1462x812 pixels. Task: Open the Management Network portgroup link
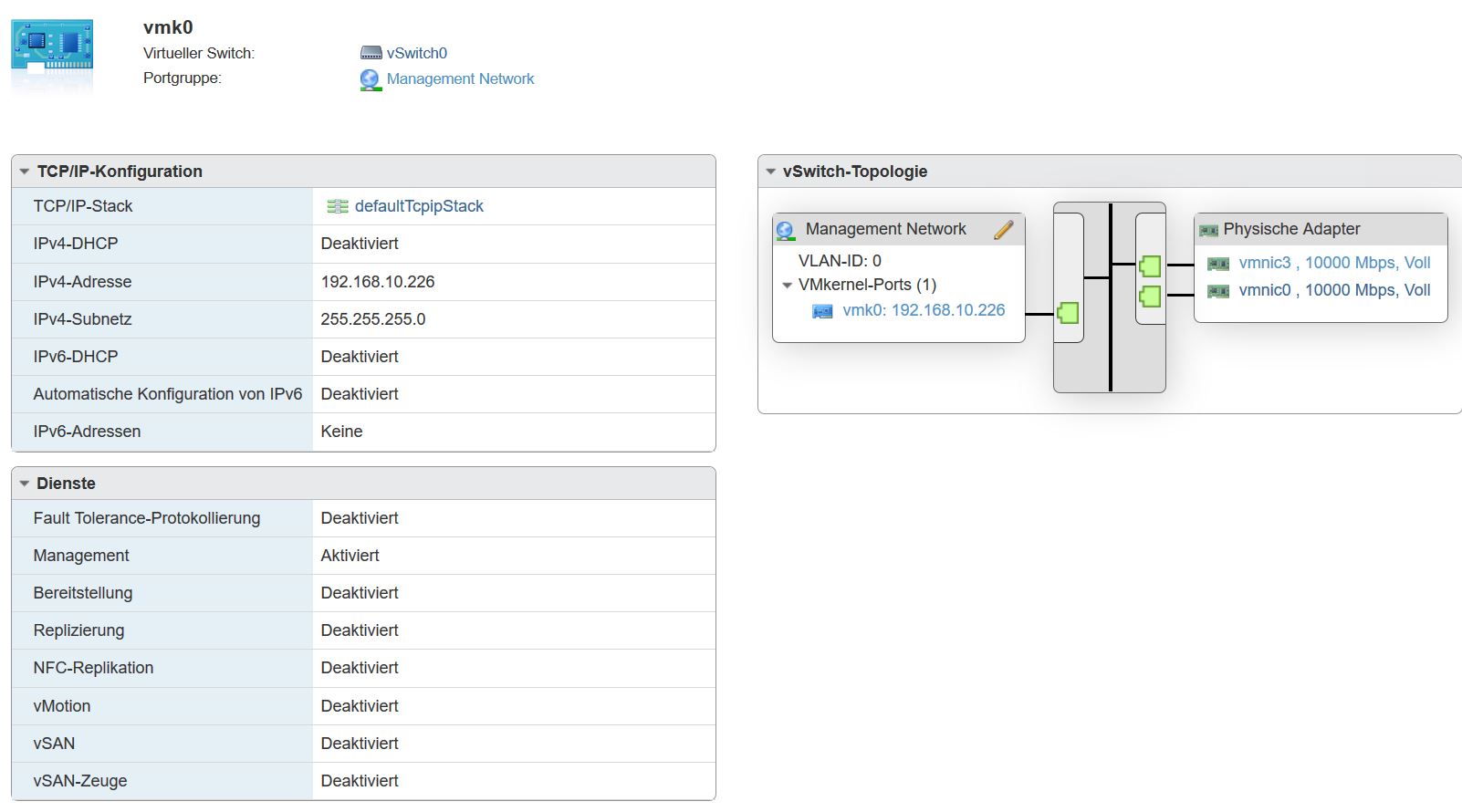[460, 79]
